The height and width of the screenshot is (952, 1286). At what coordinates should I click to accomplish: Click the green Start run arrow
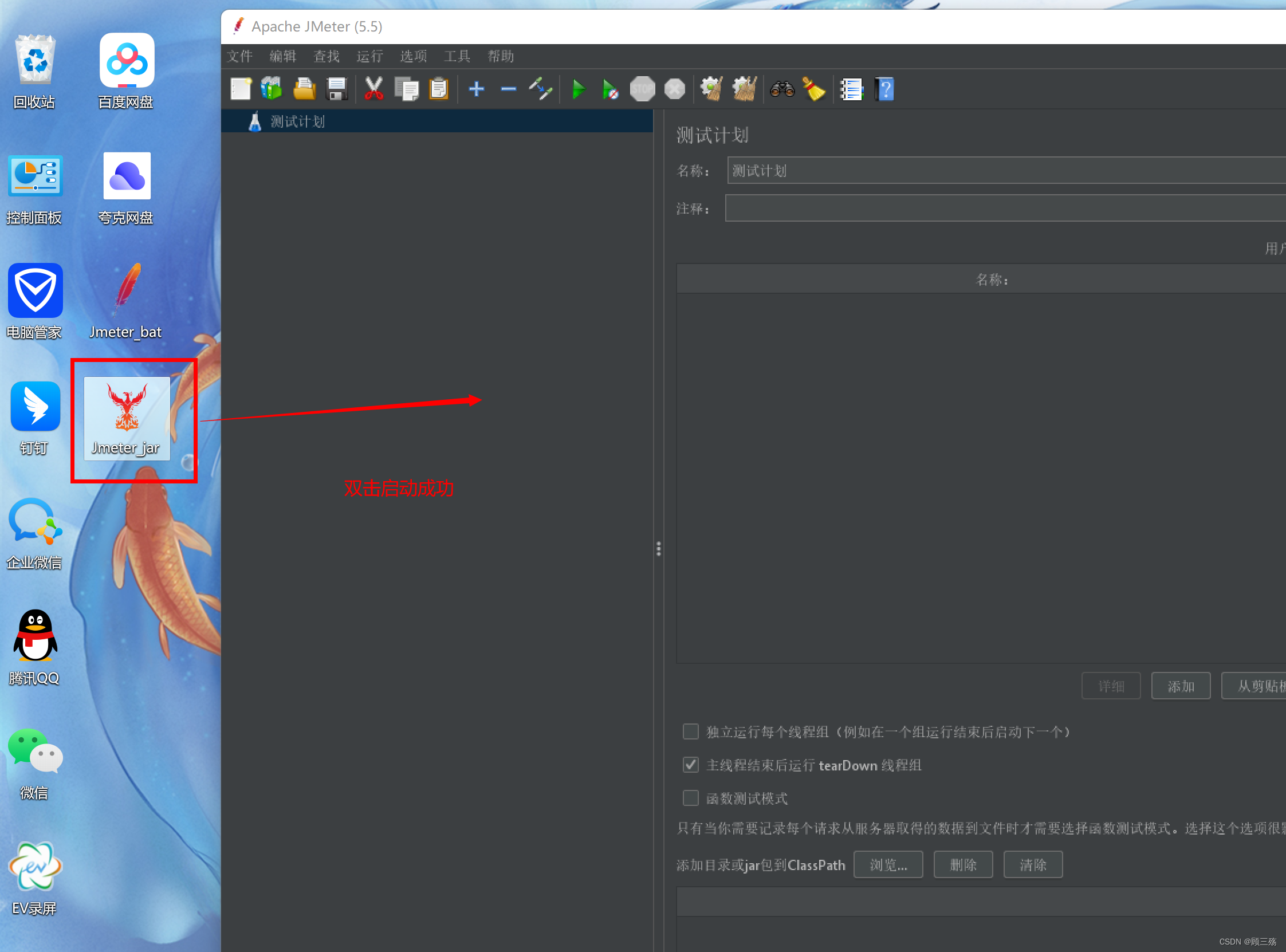point(578,89)
